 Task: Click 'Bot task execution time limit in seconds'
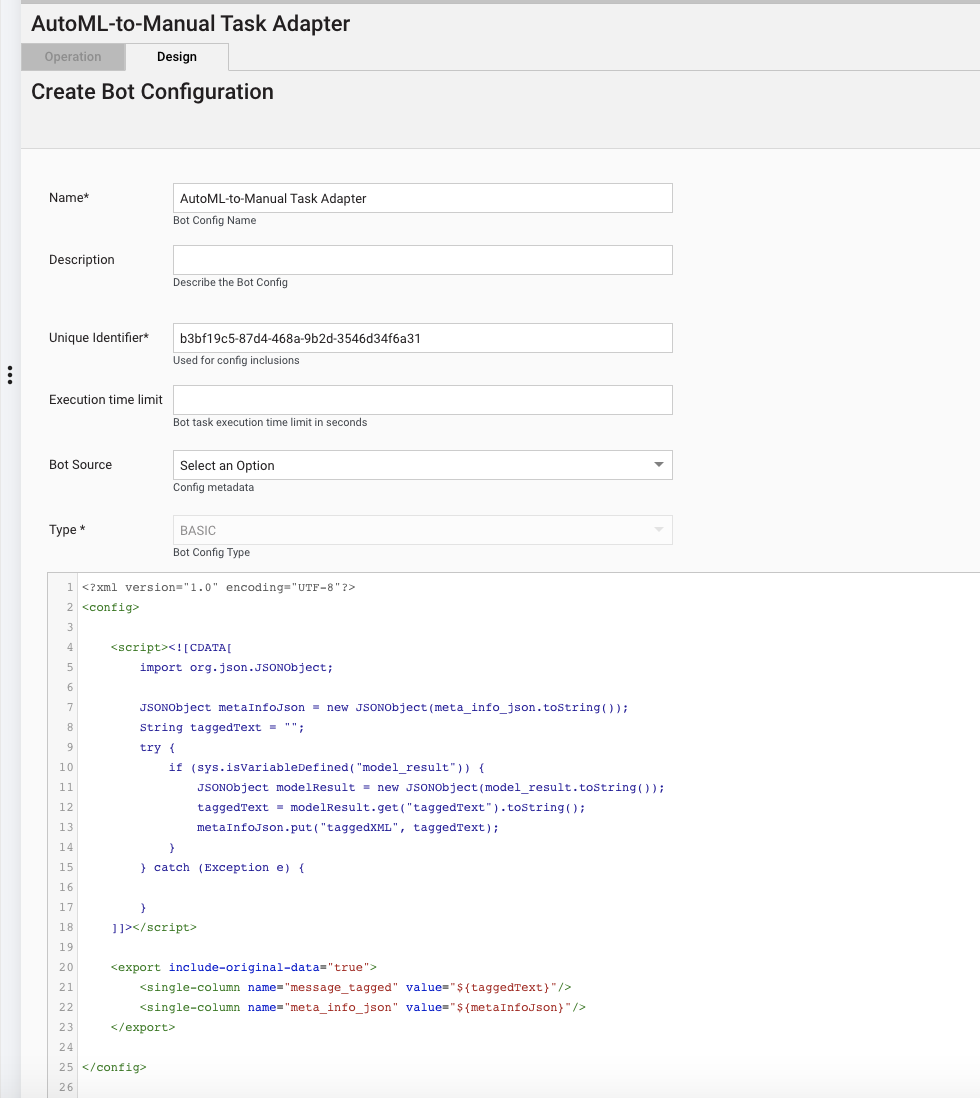click(x=270, y=422)
